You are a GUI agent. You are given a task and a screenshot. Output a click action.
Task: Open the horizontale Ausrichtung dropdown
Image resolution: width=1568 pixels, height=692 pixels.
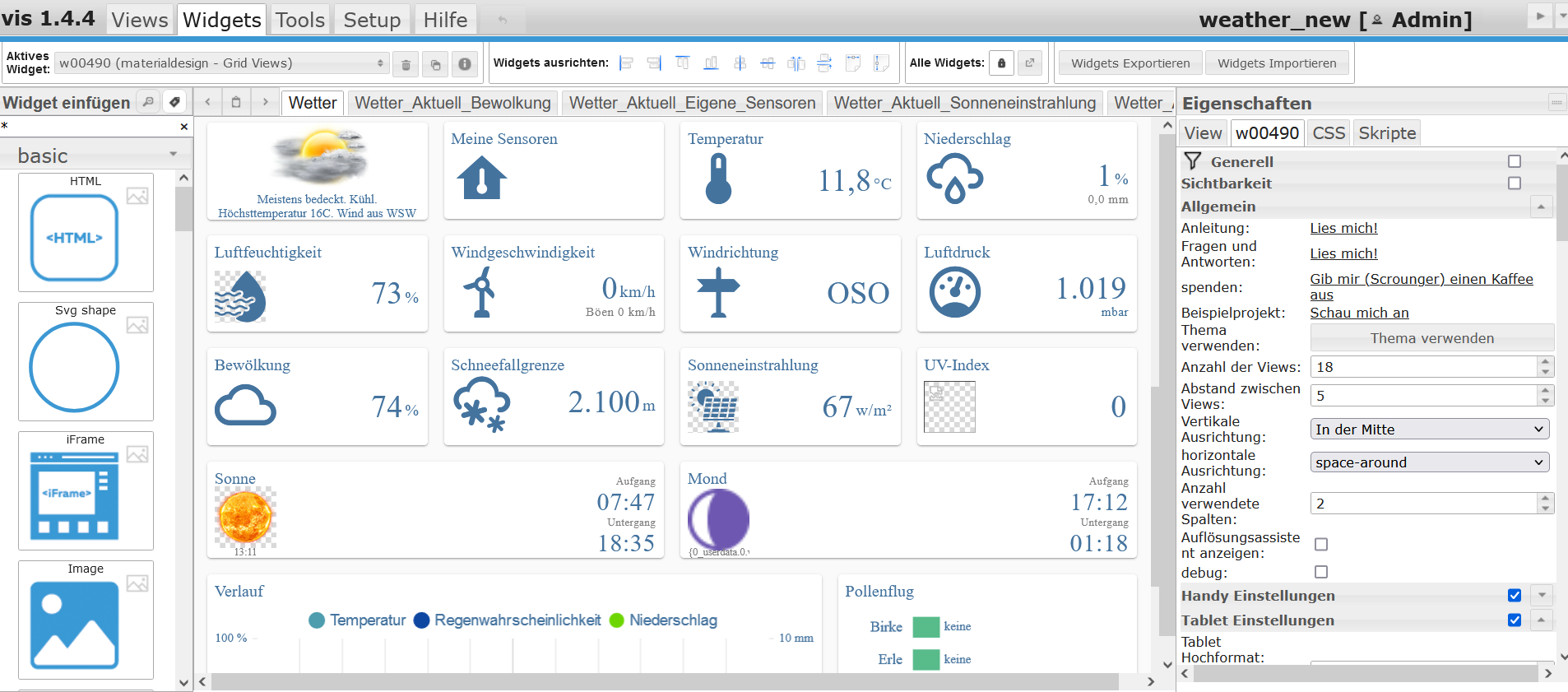point(1430,462)
